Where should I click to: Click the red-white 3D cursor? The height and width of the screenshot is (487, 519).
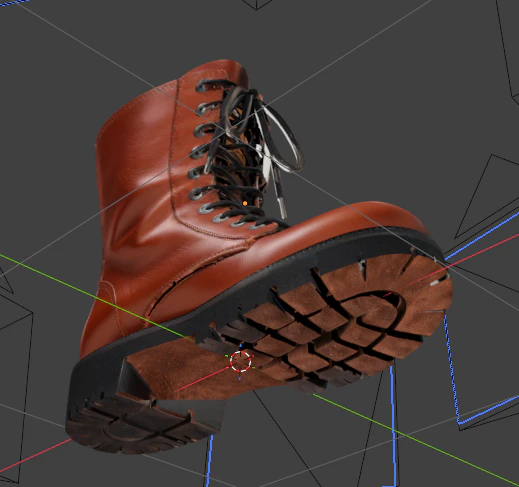(x=241, y=361)
